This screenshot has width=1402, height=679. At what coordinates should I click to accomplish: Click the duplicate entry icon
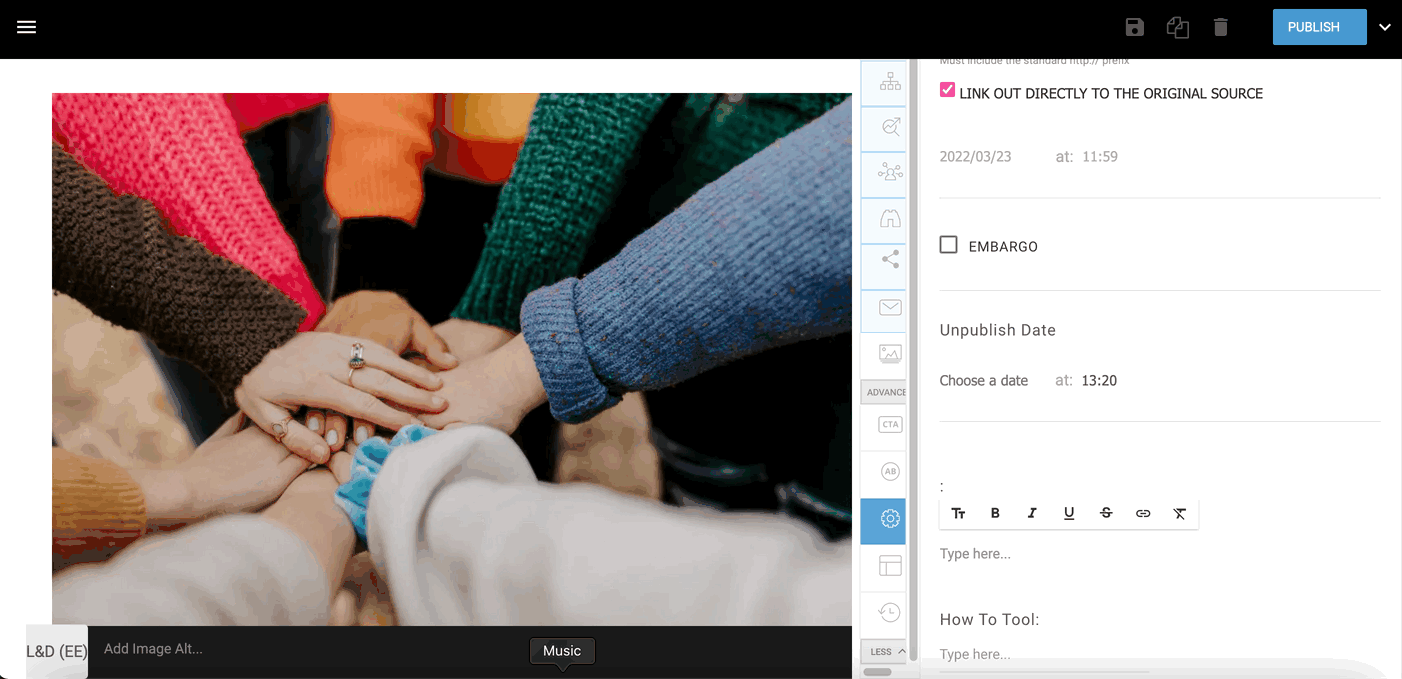point(1177,27)
